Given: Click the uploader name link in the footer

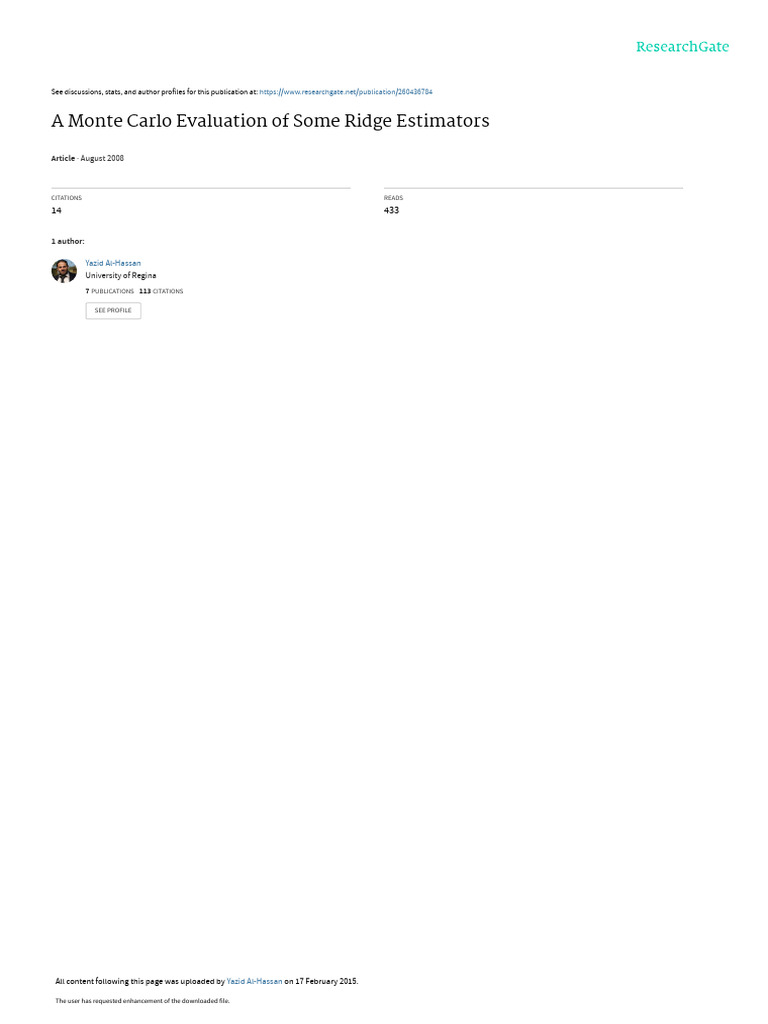Looking at the screenshot, I should (254, 981).
